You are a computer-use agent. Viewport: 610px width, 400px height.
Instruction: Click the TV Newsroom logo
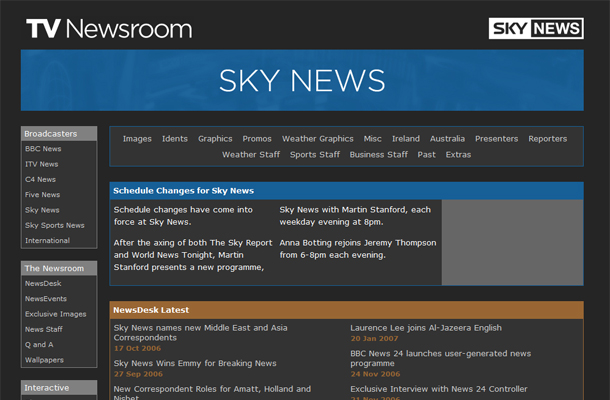point(109,29)
